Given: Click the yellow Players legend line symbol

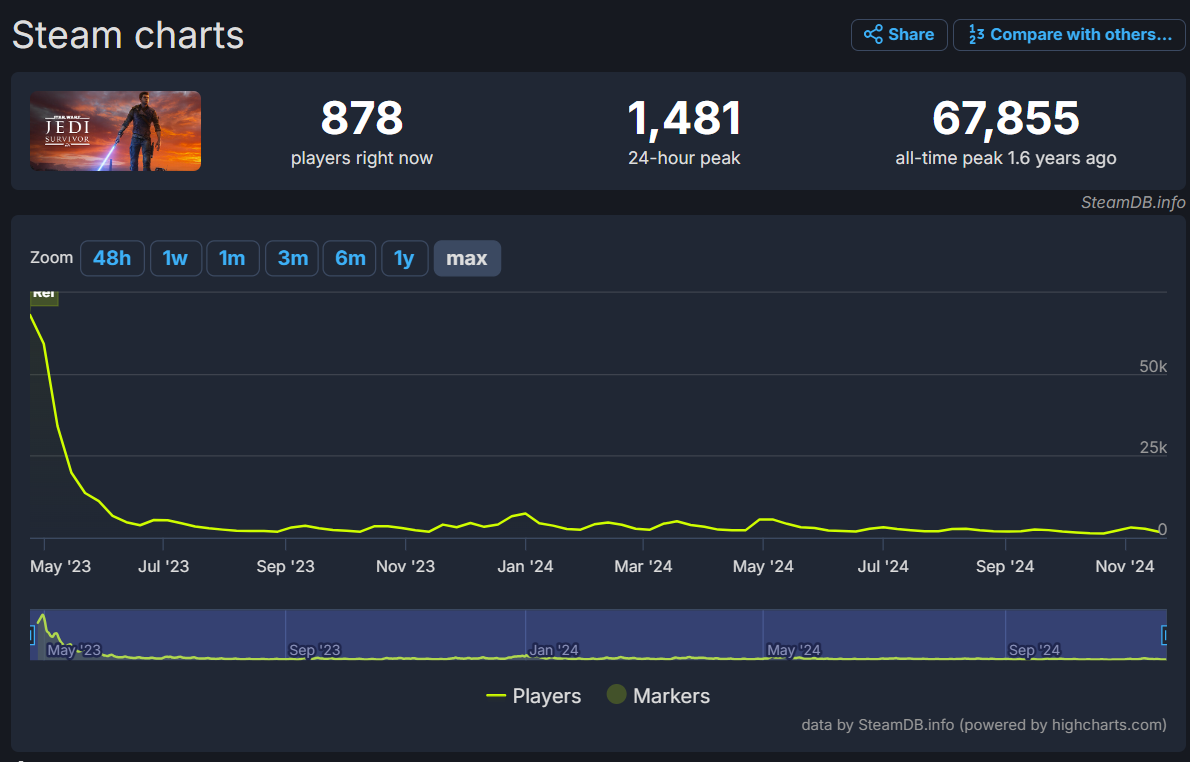Looking at the screenshot, I should pyautogui.click(x=496, y=696).
